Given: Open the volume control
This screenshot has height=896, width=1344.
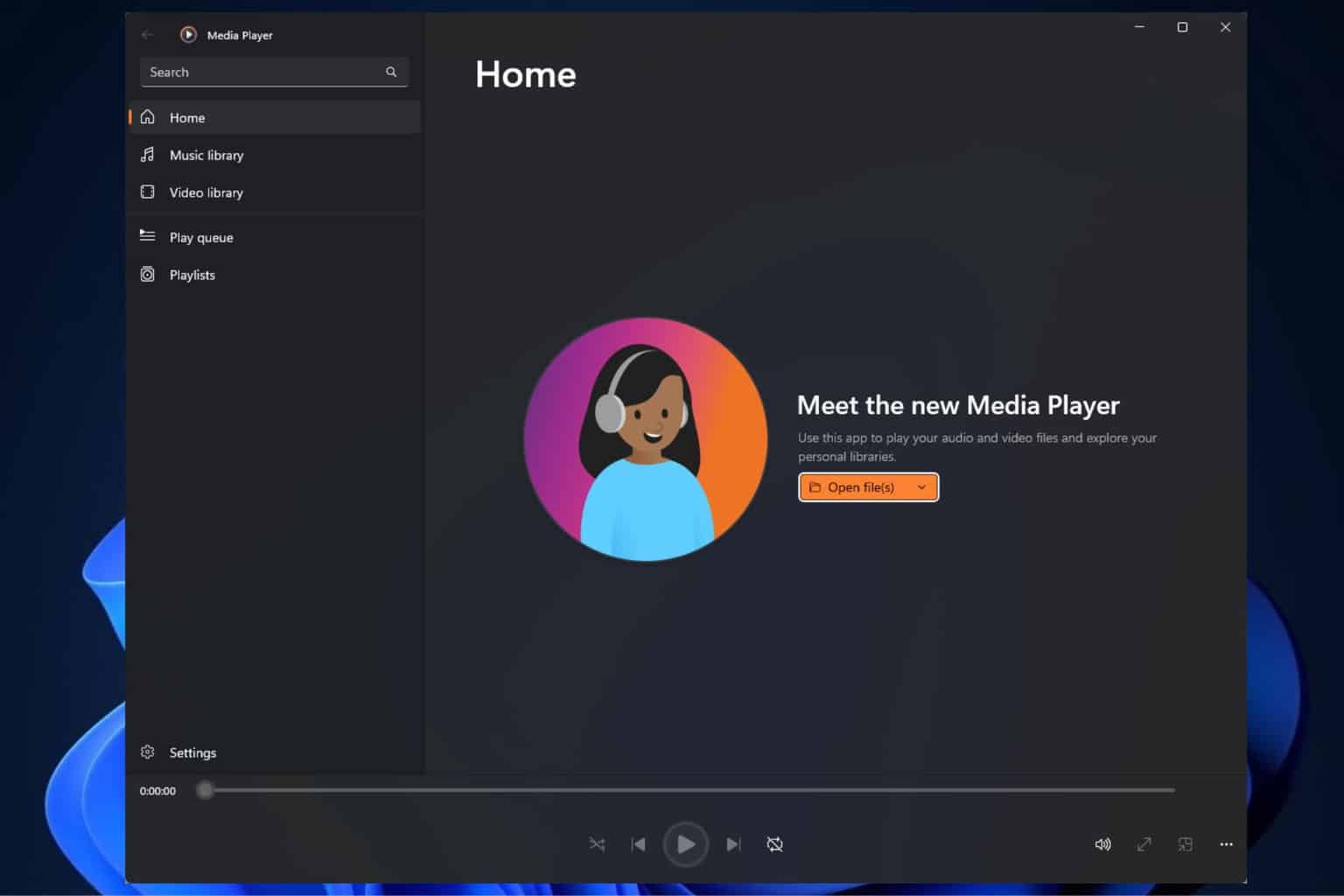Looking at the screenshot, I should coord(1102,844).
